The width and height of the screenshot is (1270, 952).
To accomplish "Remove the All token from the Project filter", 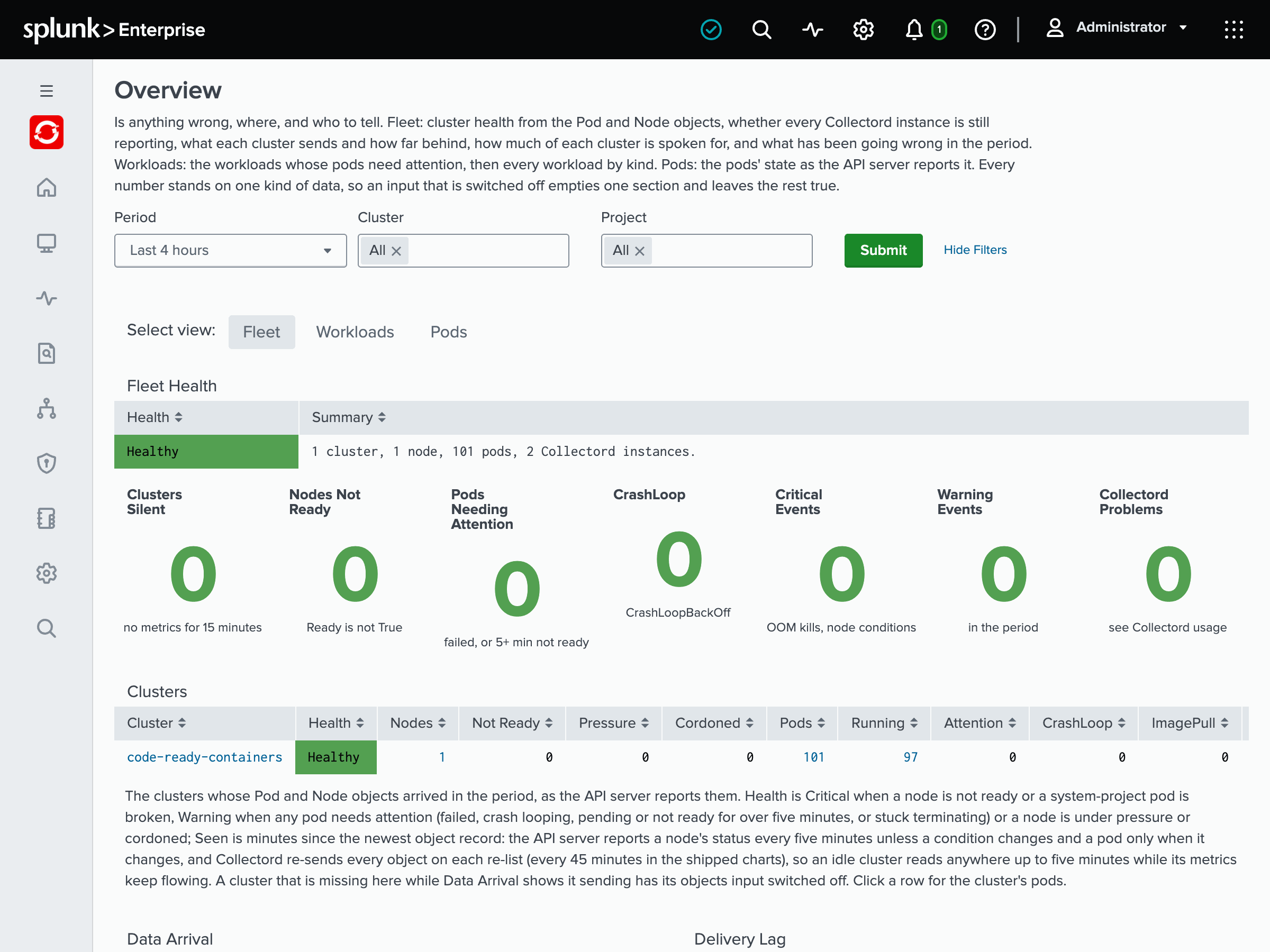I will (x=640, y=251).
